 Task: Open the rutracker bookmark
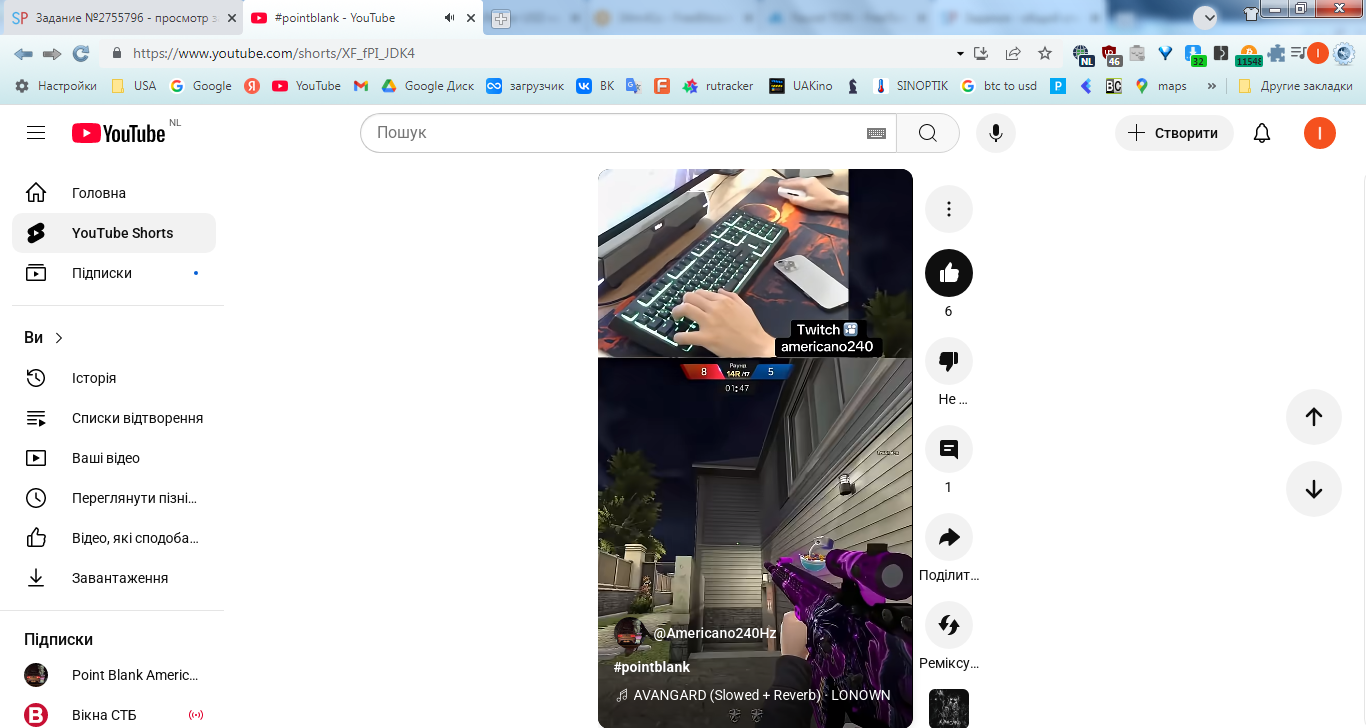[x=717, y=86]
